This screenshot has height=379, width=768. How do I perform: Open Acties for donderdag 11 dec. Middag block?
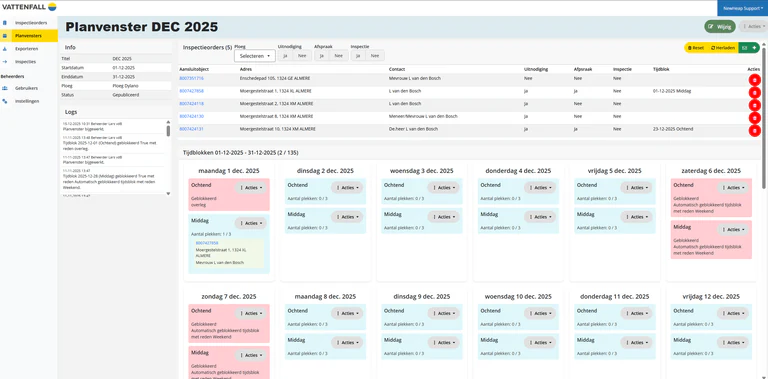(x=637, y=343)
